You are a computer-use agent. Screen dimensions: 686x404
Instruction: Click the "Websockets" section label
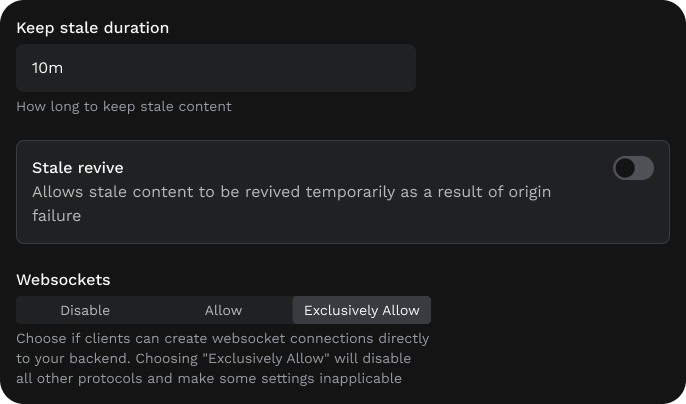pos(63,280)
